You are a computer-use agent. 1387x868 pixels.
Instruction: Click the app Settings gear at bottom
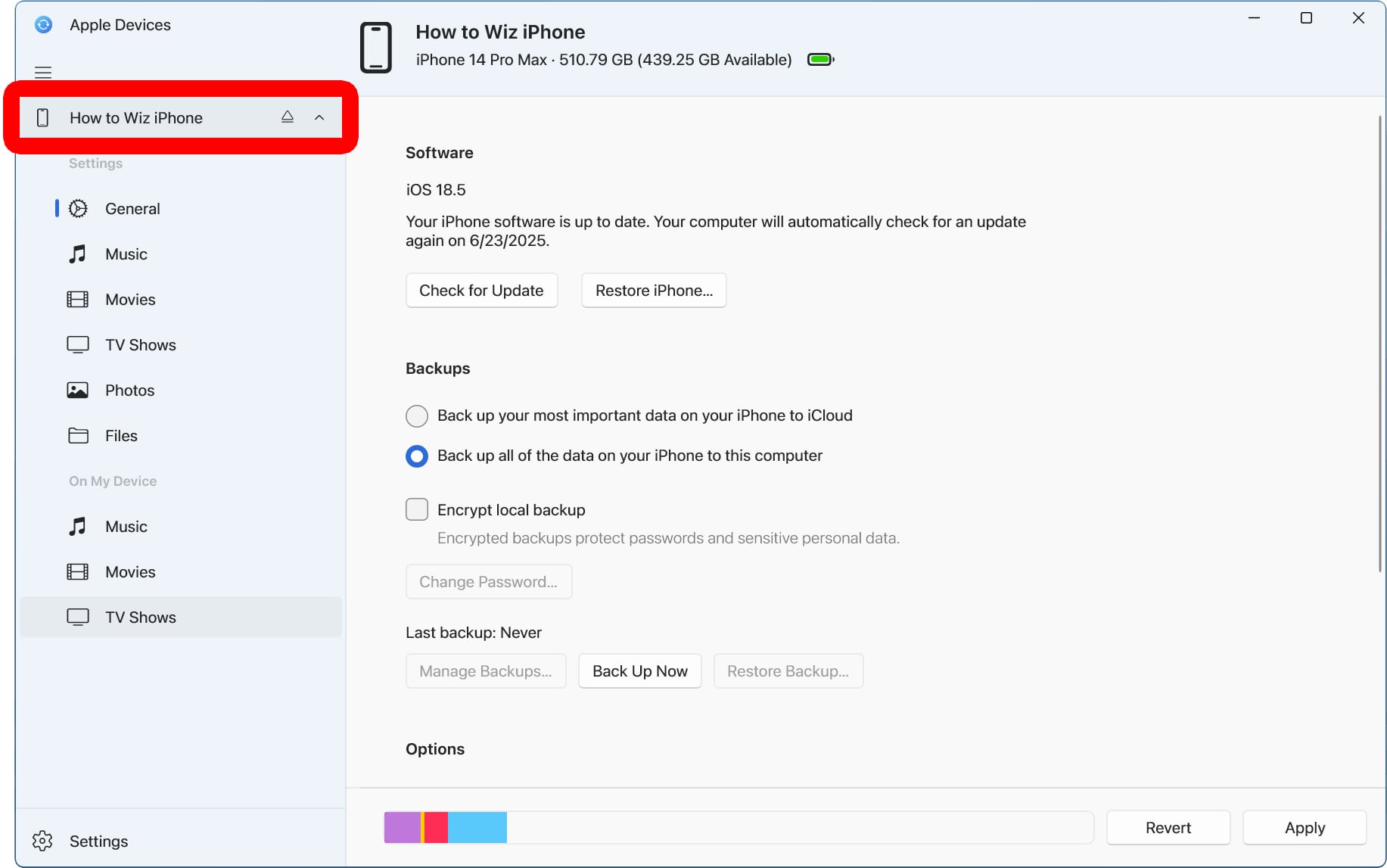tap(43, 841)
